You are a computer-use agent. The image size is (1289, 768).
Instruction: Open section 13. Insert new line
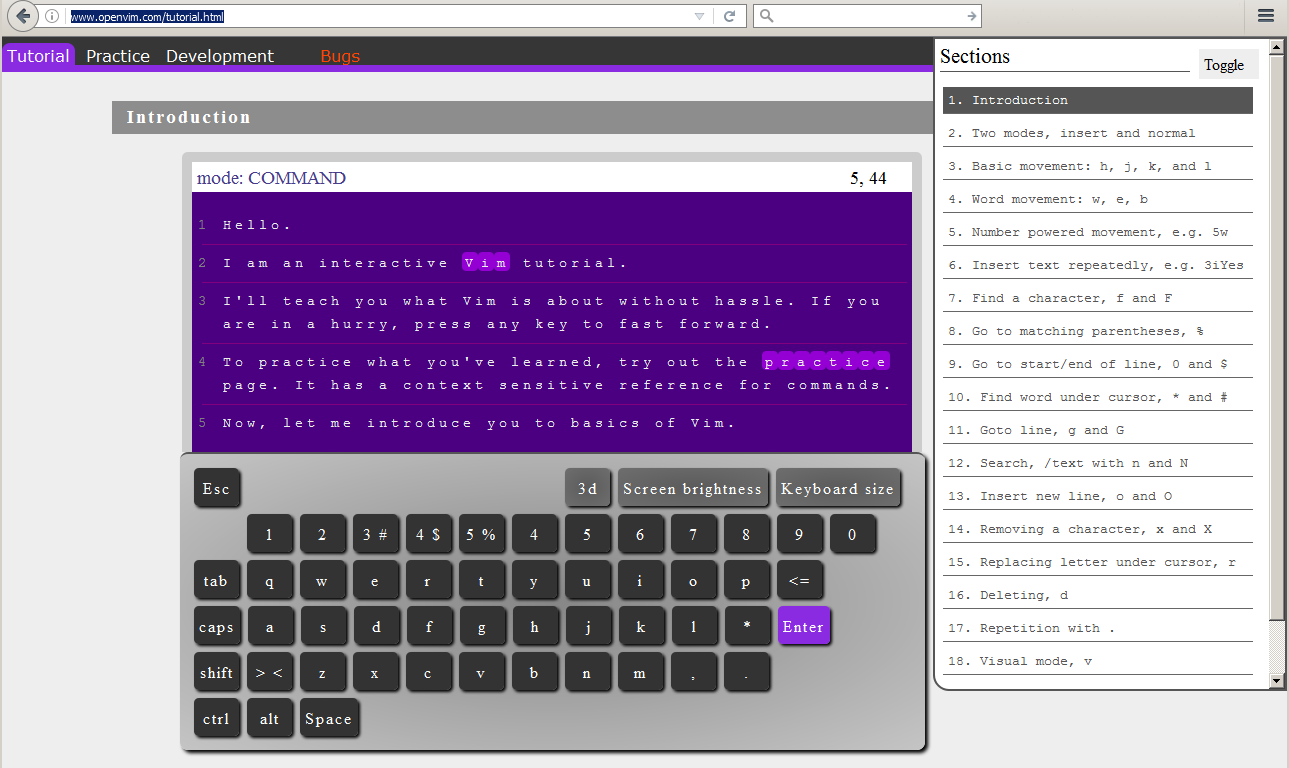(x=1098, y=496)
